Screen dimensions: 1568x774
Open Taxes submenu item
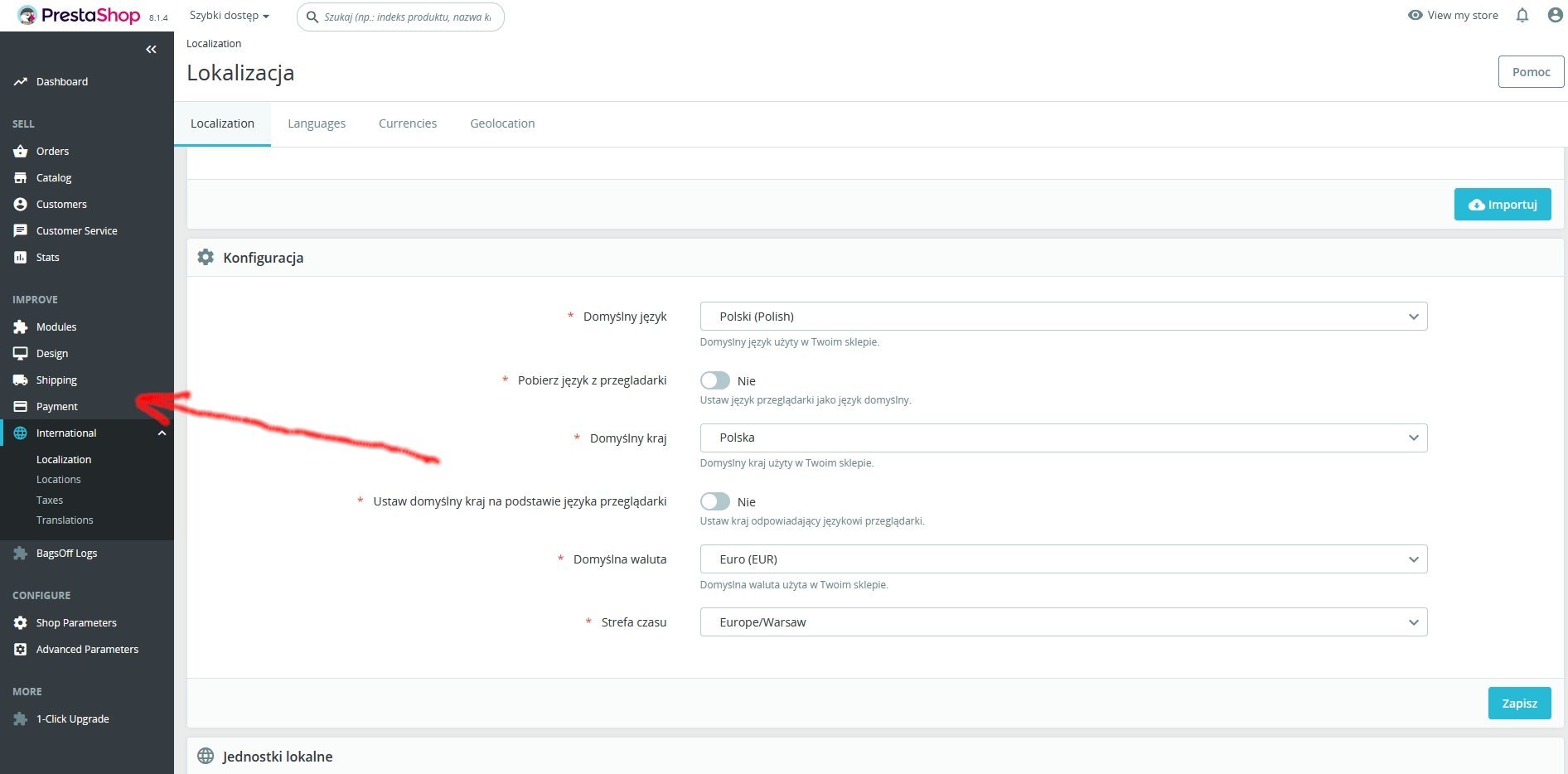click(x=50, y=501)
